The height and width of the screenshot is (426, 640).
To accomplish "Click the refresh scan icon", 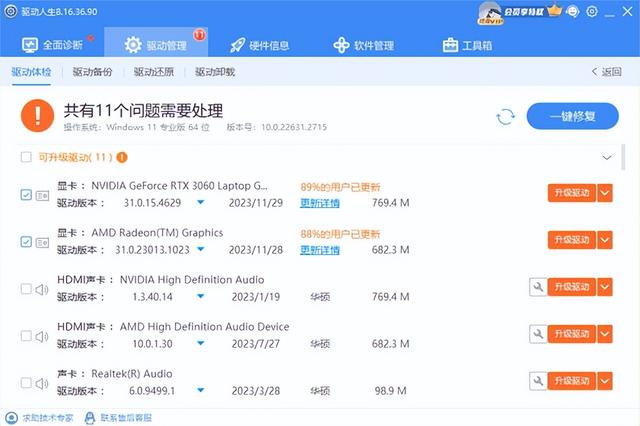I will (x=505, y=117).
